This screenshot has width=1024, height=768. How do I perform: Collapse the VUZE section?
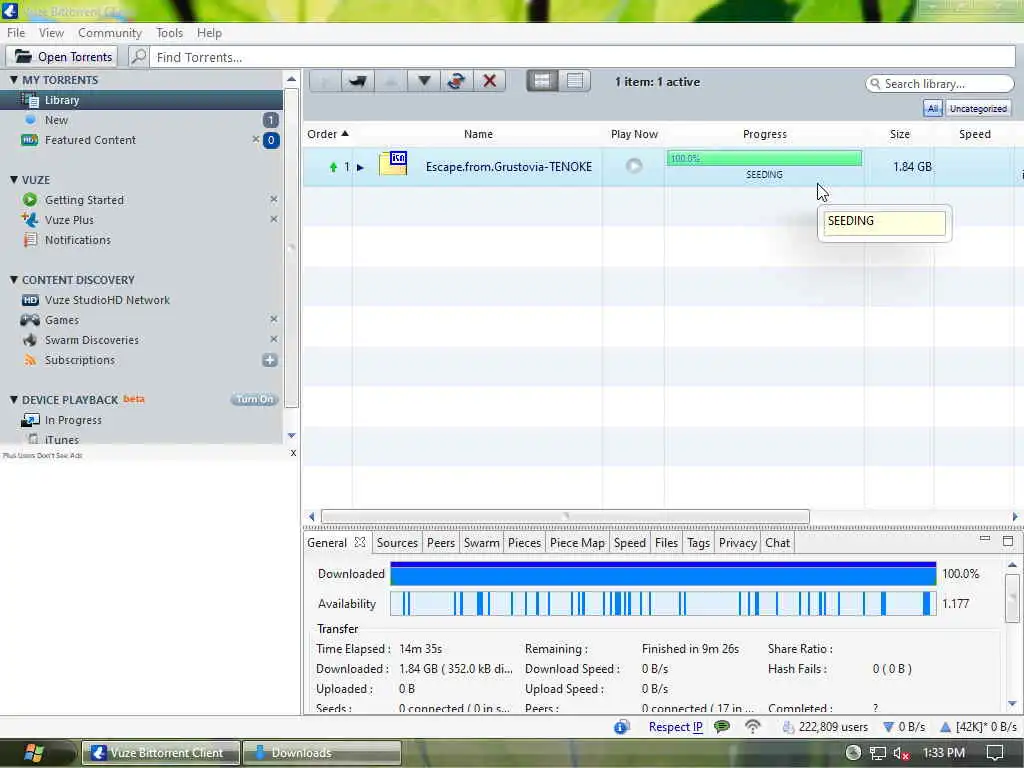click(x=13, y=180)
